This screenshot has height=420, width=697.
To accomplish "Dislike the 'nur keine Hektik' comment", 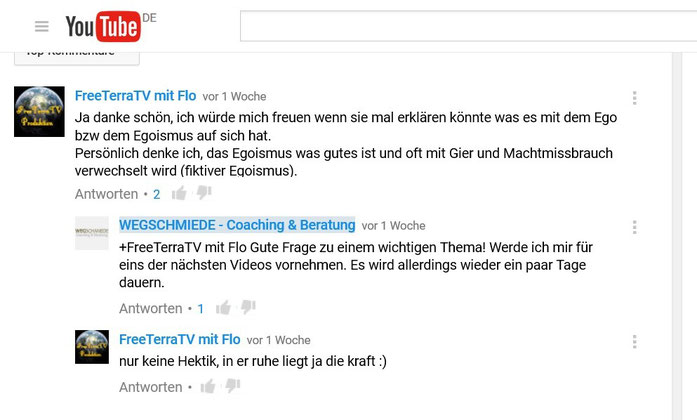I will click(232, 386).
